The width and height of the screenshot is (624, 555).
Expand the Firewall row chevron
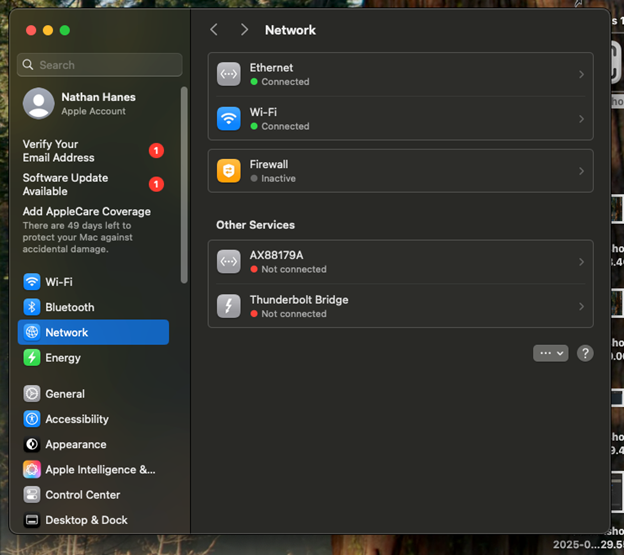tap(581, 171)
